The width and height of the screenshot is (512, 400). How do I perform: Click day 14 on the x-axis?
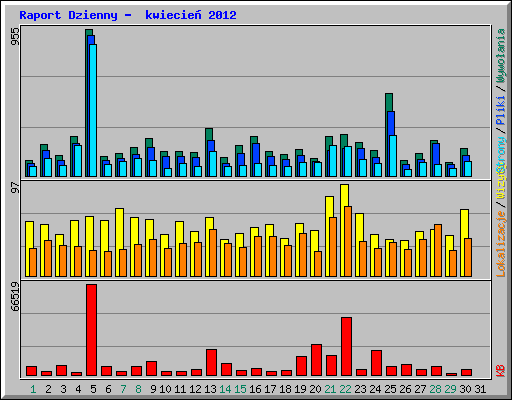[225, 389]
